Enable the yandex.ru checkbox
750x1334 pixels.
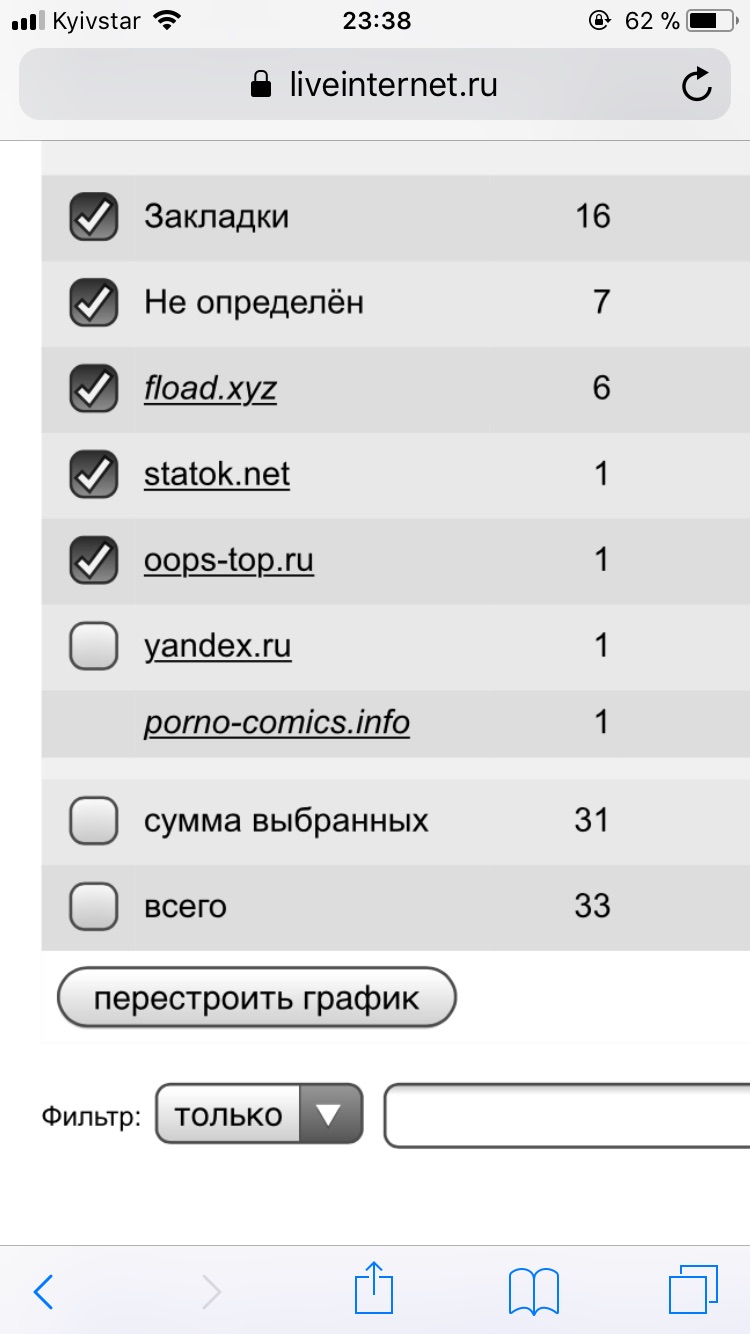point(94,646)
